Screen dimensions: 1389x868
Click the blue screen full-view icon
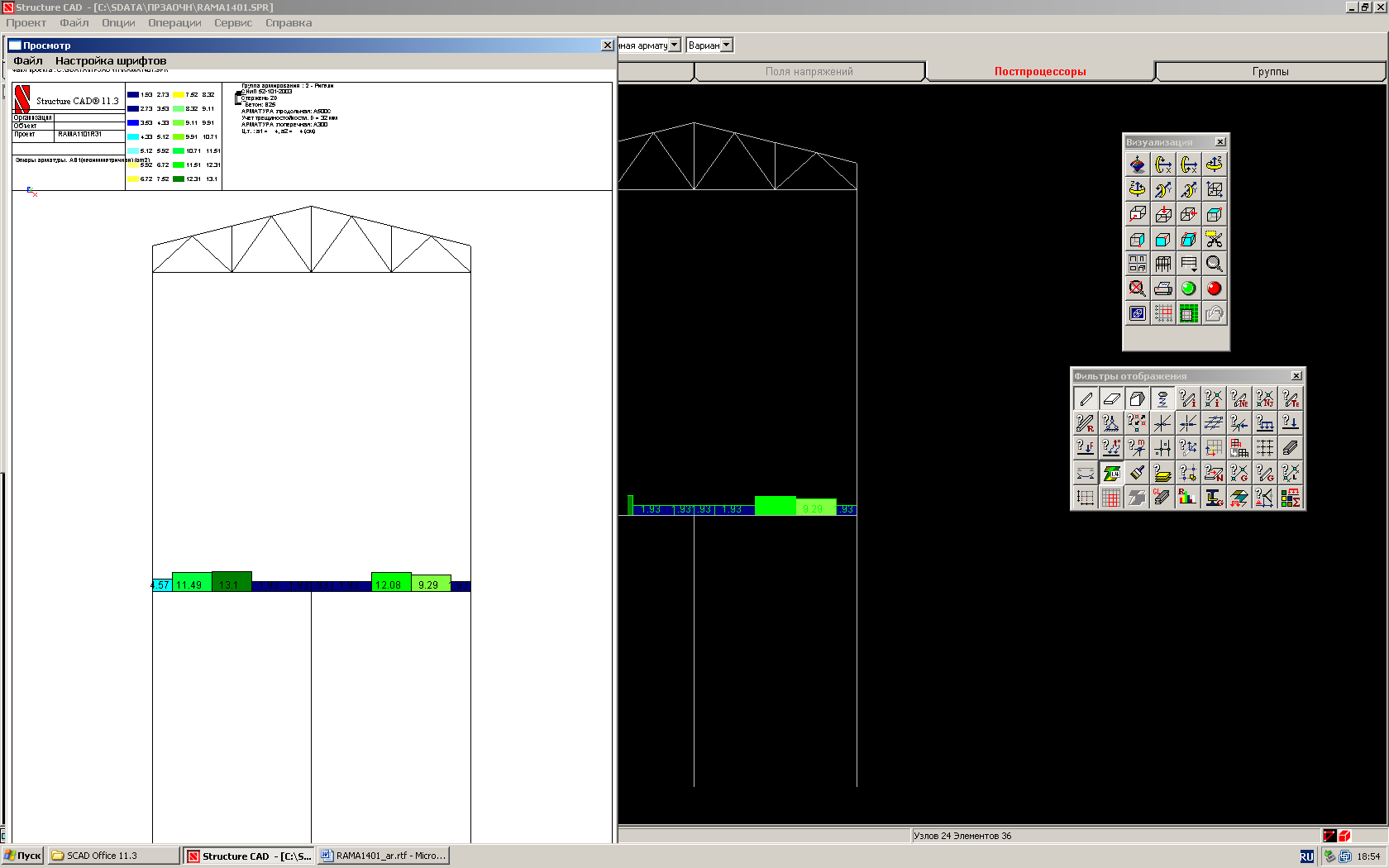(1138, 313)
